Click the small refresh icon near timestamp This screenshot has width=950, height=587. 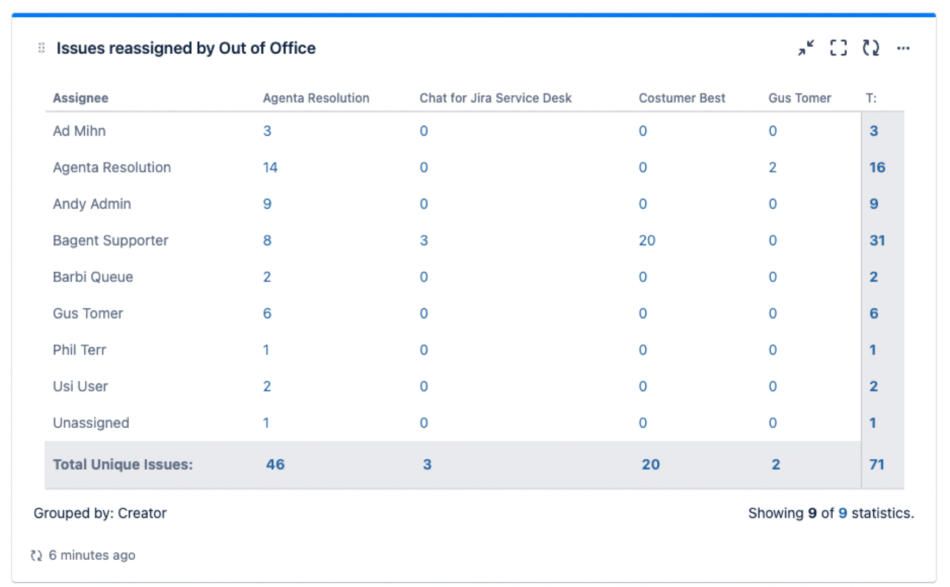[x=37, y=555]
